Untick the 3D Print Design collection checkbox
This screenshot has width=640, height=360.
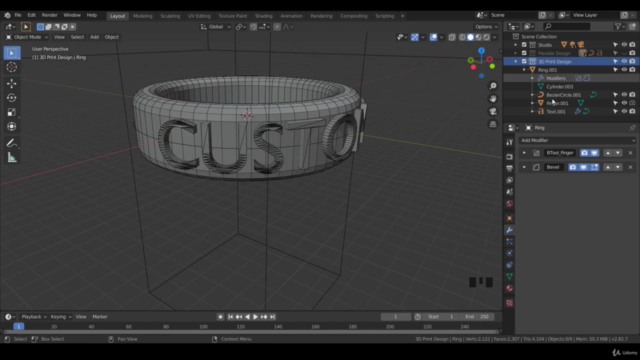(x=524, y=62)
